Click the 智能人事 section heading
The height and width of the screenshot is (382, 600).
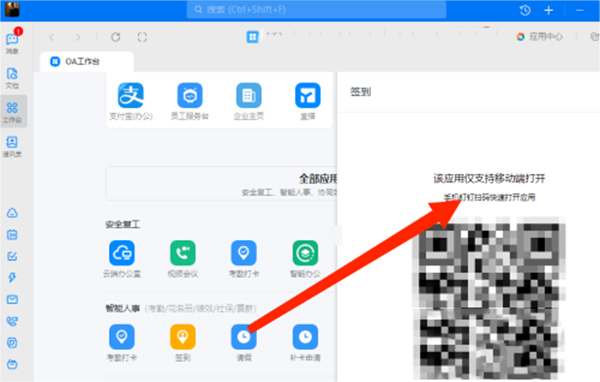click(x=122, y=308)
